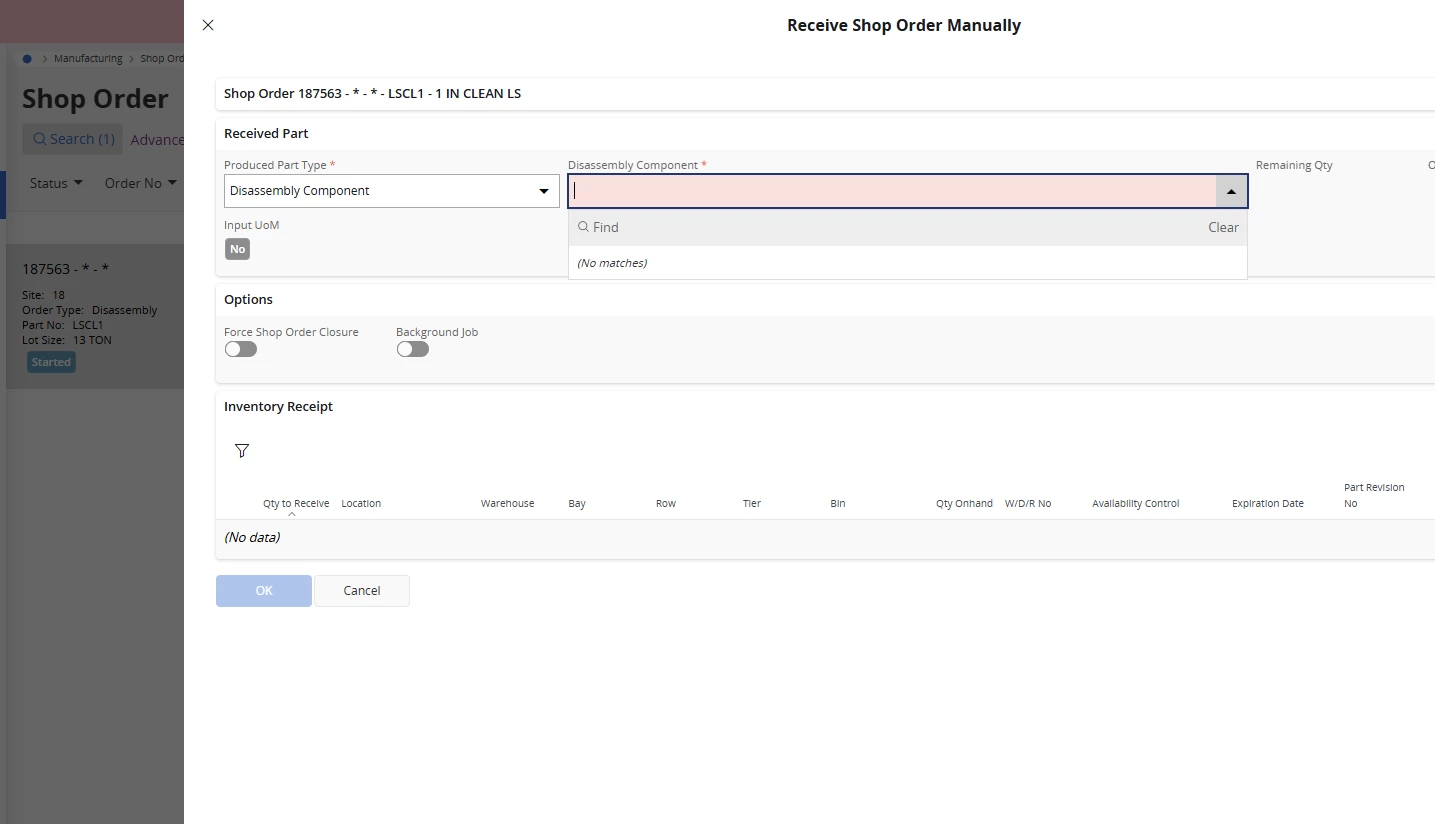Open Manufacturing in the breadcrumb
The width and height of the screenshot is (1435, 824).
[x=88, y=59]
